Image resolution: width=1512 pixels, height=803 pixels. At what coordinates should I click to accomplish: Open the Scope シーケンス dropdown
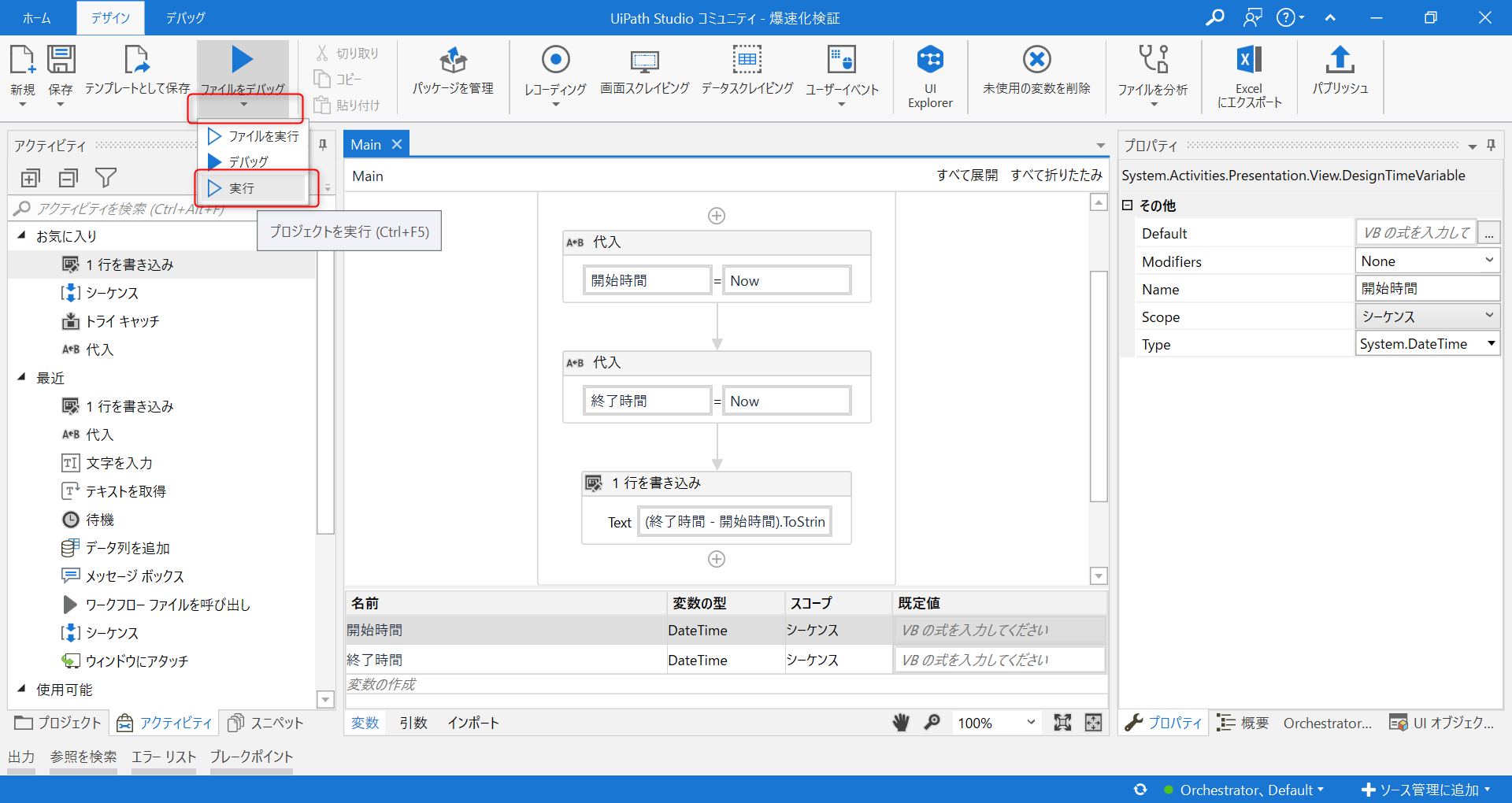point(1489,316)
